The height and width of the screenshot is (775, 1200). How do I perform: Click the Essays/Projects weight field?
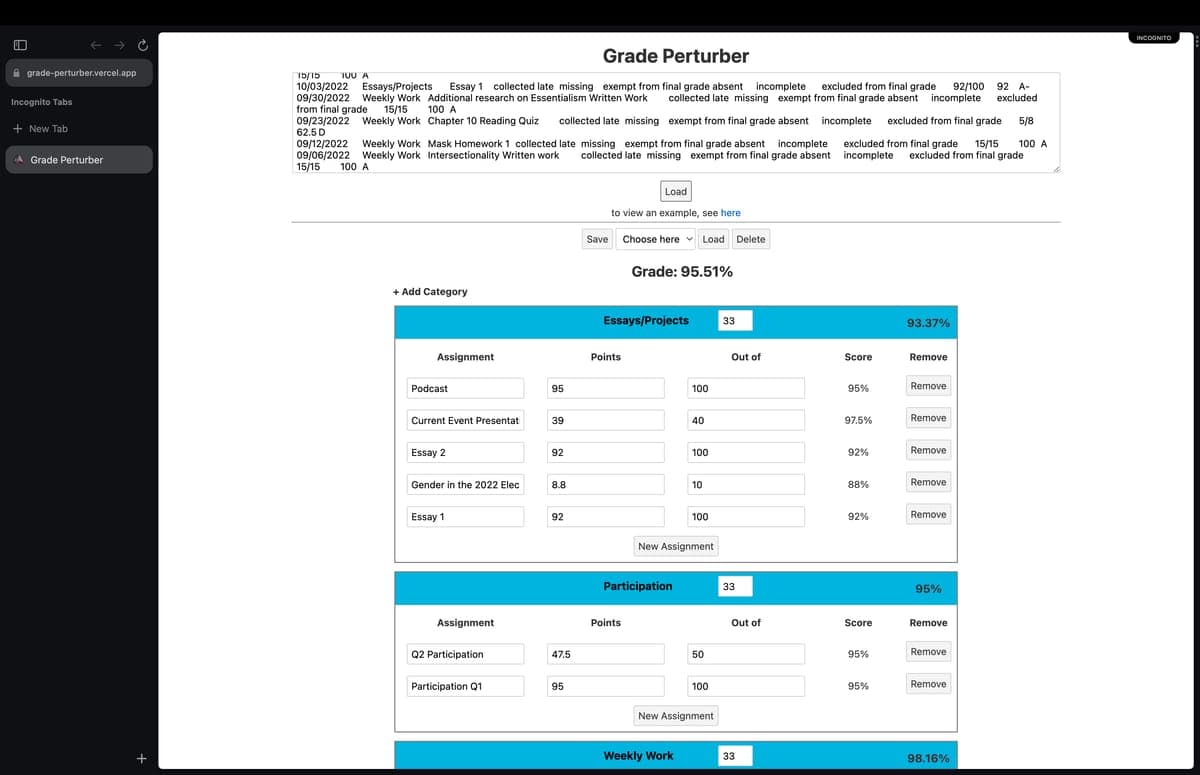tap(735, 321)
